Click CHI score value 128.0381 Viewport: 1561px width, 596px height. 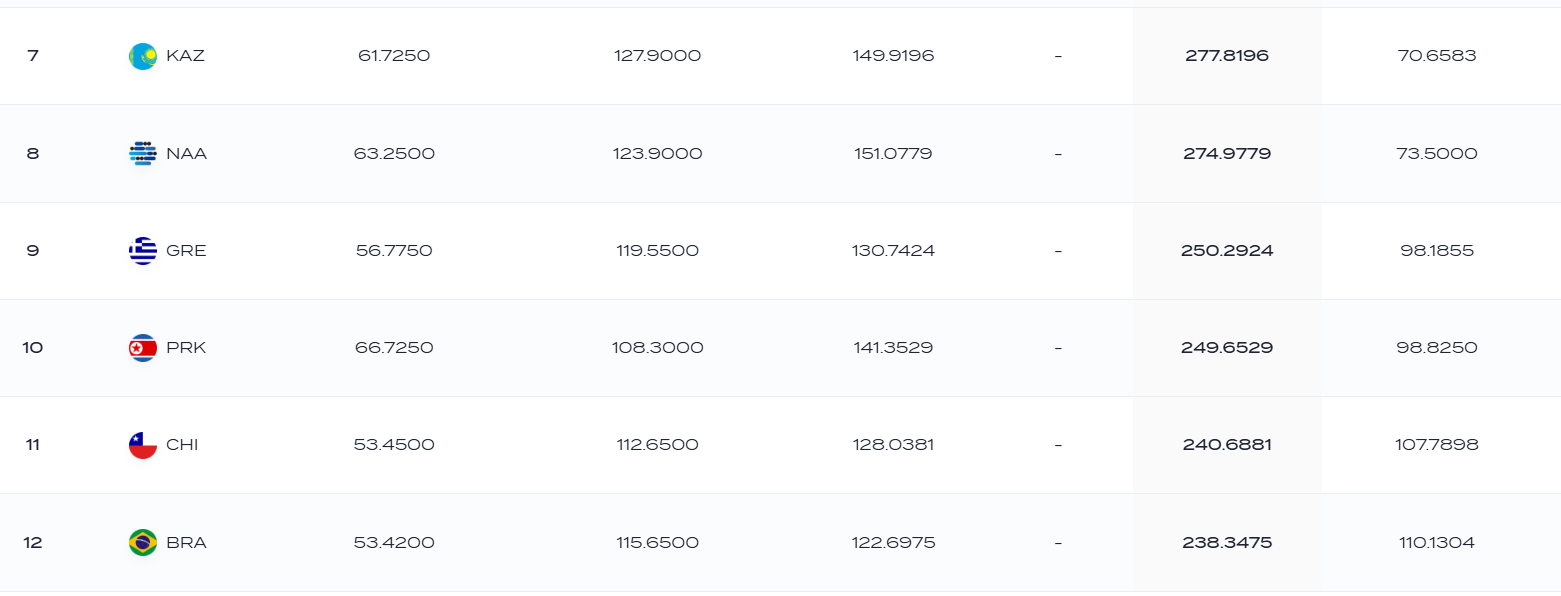894,445
